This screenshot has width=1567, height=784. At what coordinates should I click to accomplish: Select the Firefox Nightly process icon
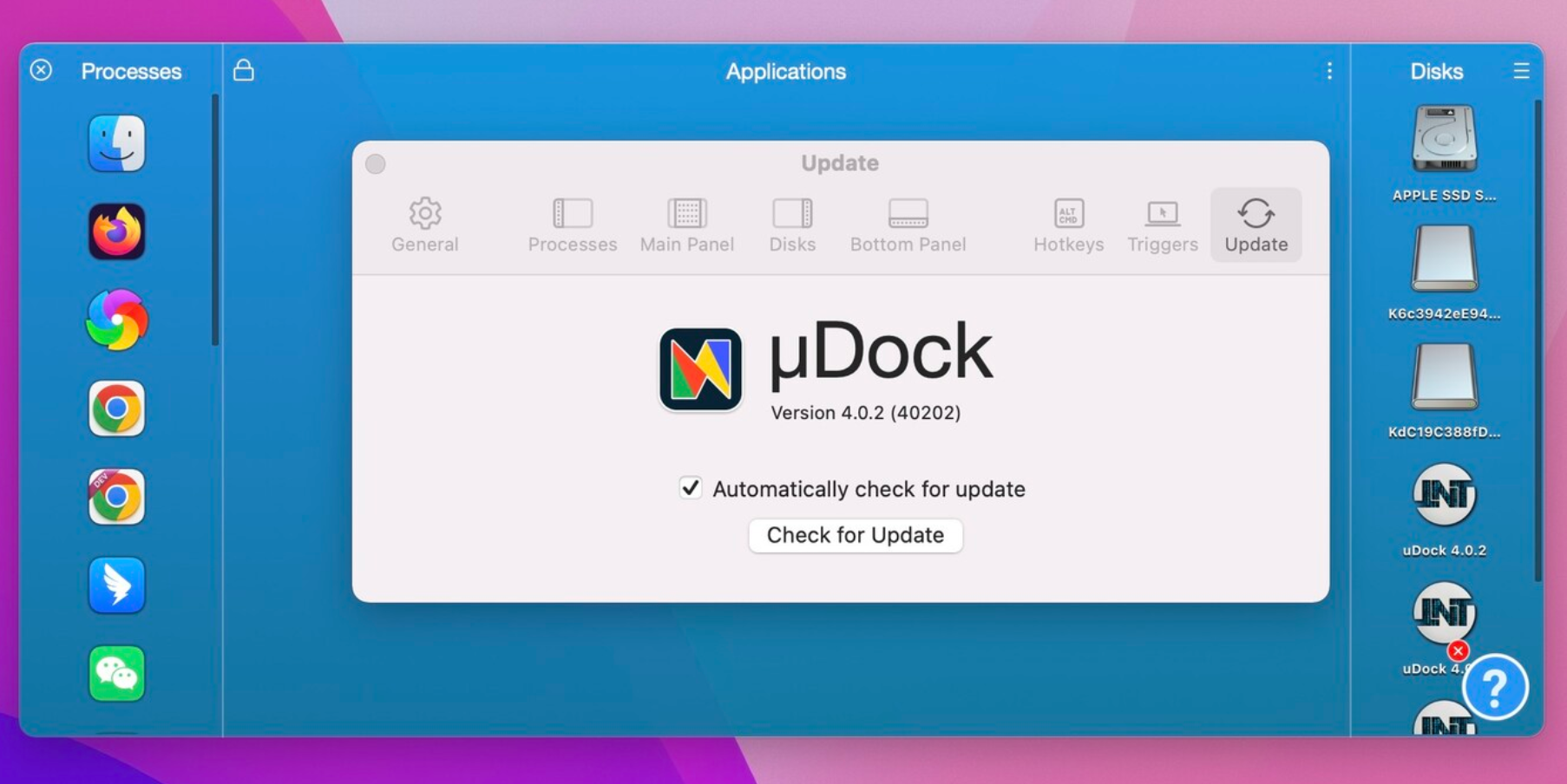[116, 320]
